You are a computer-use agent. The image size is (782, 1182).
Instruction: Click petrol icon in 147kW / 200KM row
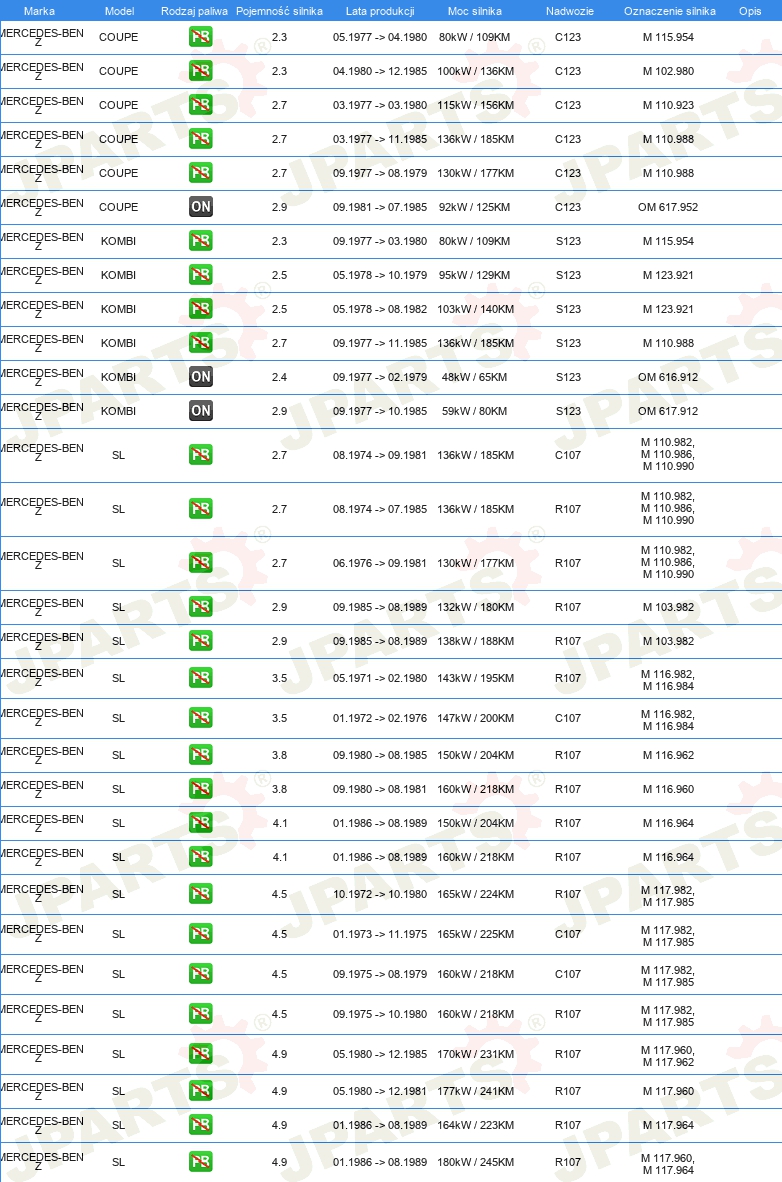click(201, 717)
